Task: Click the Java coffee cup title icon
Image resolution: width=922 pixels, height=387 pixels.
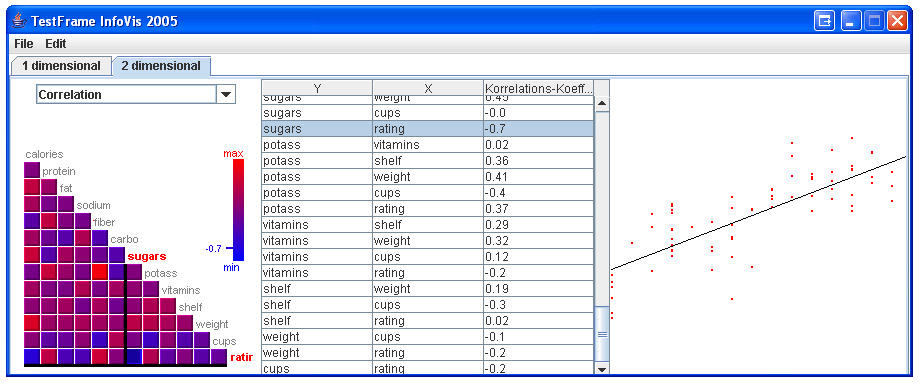Action: tap(19, 21)
